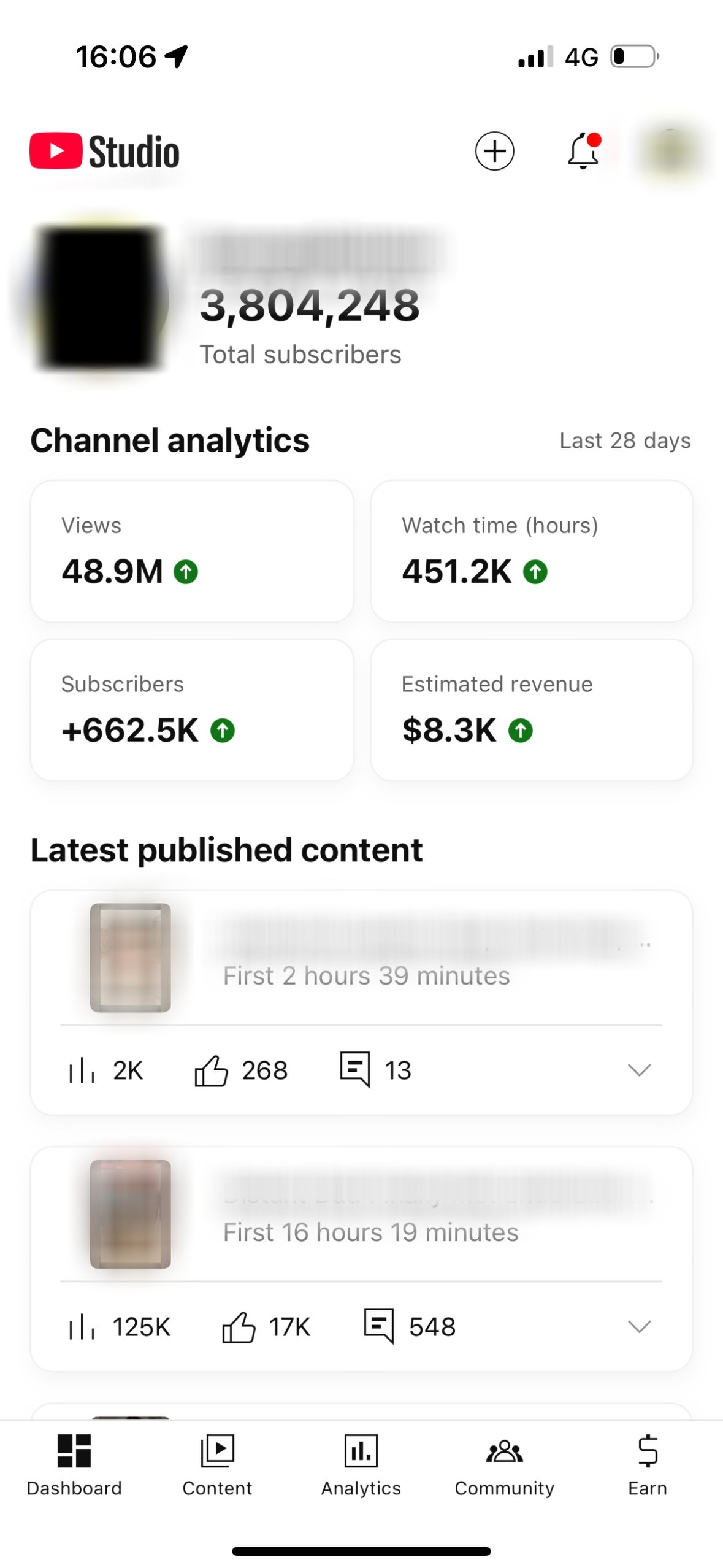Open the notifications bell
723x1568 pixels.
[583, 151]
